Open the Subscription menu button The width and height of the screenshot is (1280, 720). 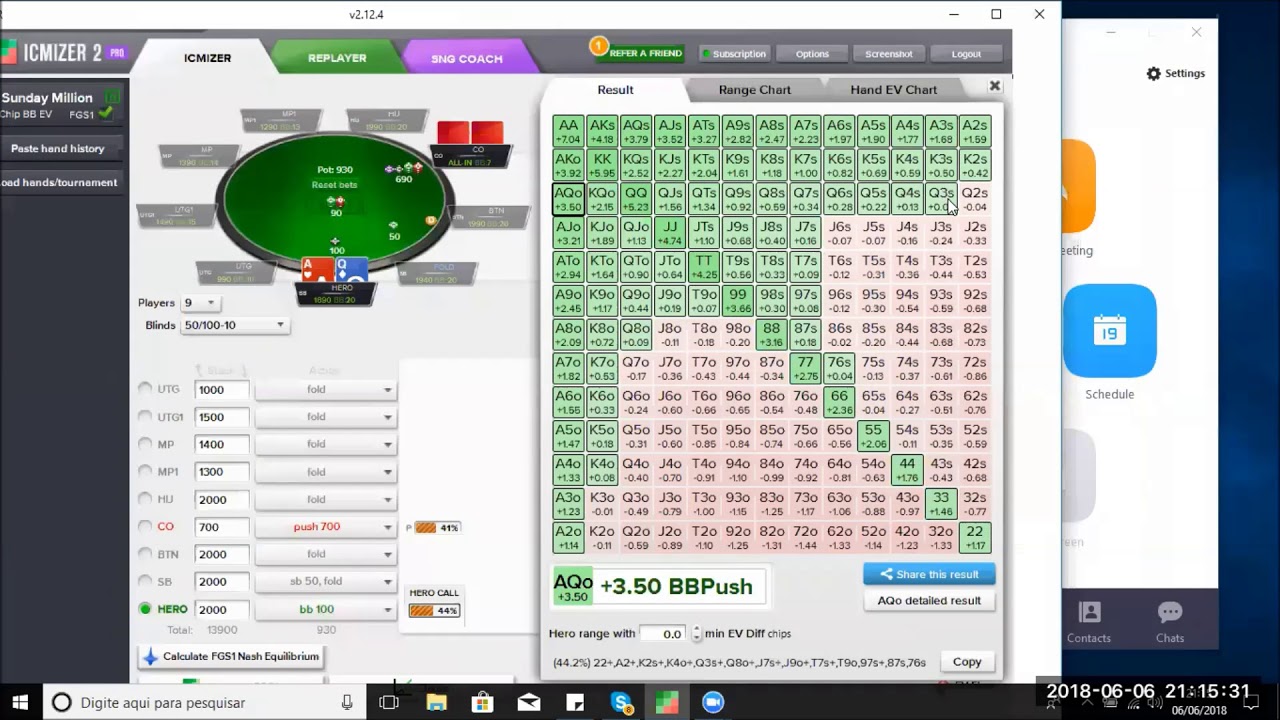click(x=733, y=54)
